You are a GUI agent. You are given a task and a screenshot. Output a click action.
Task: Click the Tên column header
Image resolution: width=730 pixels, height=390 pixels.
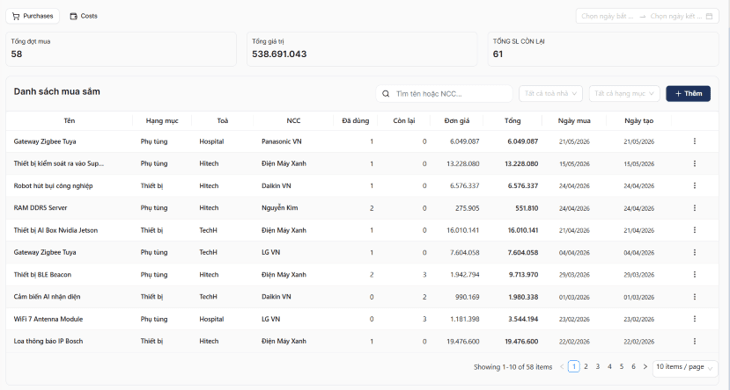click(x=69, y=121)
